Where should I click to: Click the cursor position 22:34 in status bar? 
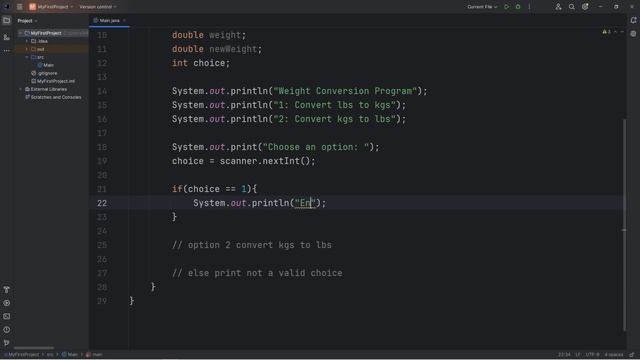coord(564,355)
